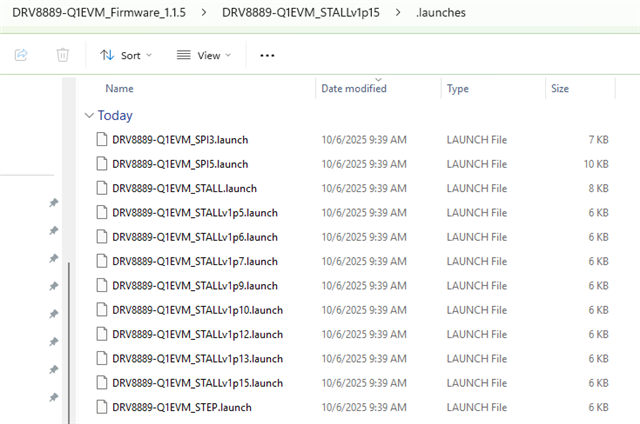Select file name DRV8889-Q1EVM_STALLv1p10.launch
Image resolution: width=640 pixels, height=424 pixels.
tap(198, 310)
